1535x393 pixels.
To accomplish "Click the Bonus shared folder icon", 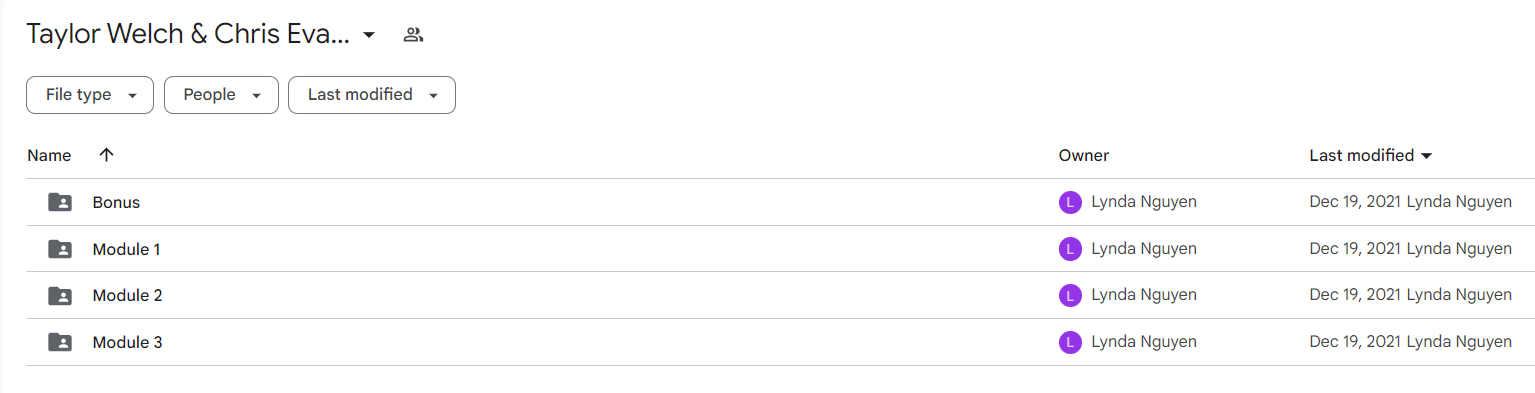I will click(60, 202).
